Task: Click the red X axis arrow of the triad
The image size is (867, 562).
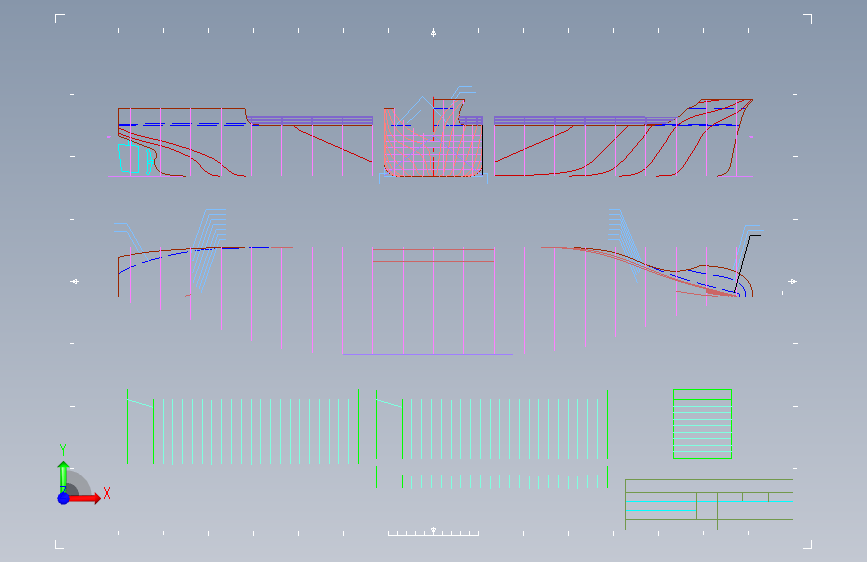Action: click(84, 498)
